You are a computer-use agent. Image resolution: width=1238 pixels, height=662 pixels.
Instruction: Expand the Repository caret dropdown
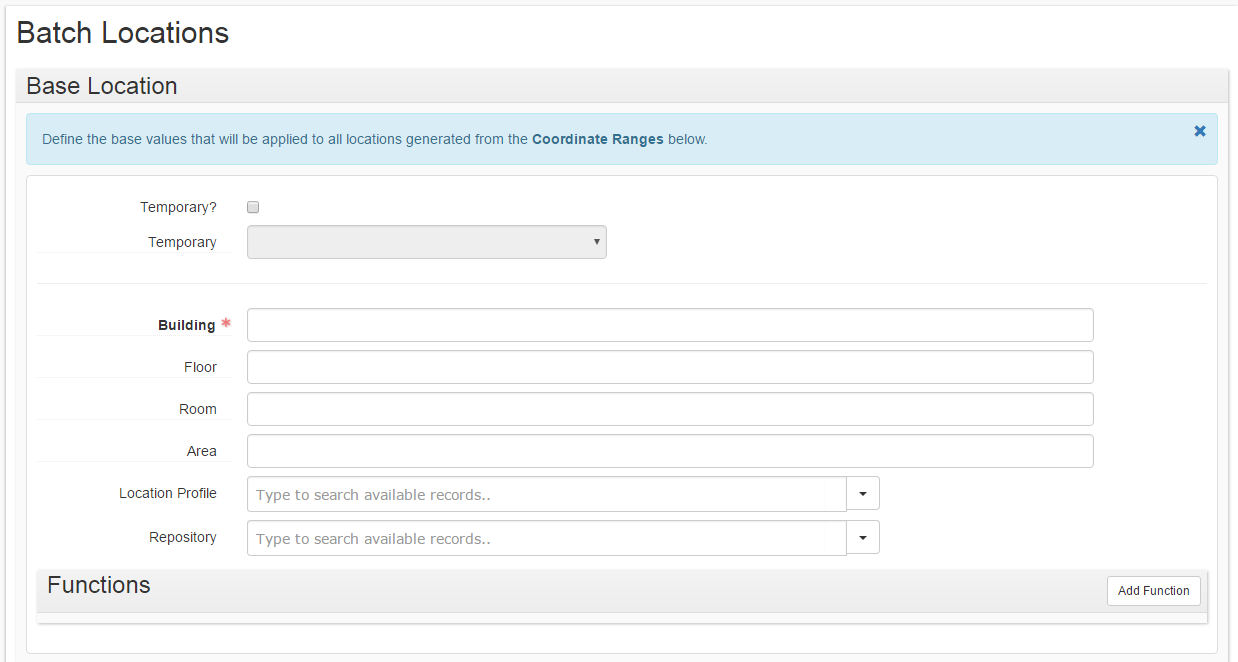863,538
